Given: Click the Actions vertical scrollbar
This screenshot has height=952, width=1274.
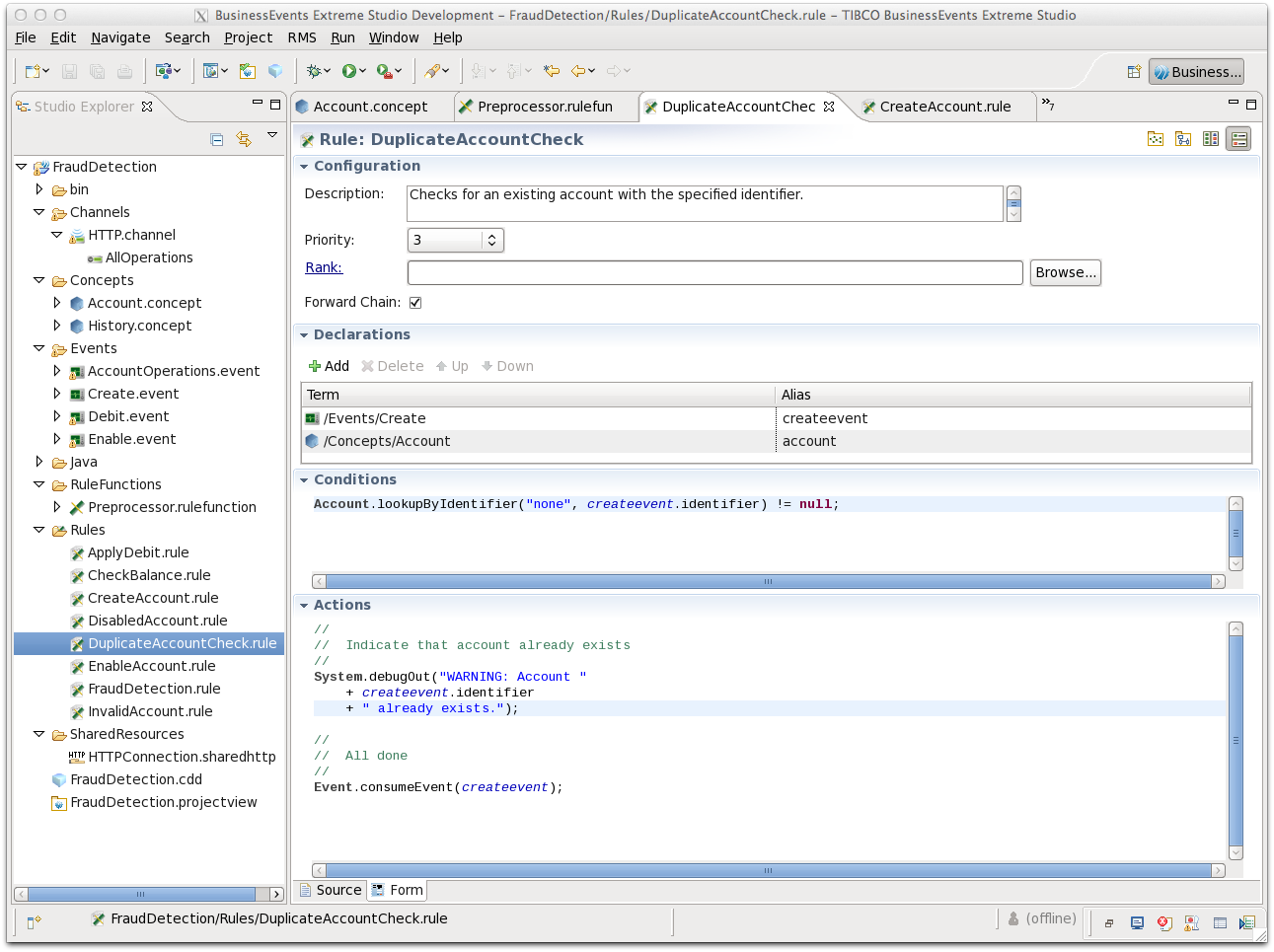Looking at the screenshot, I should (1236, 741).
